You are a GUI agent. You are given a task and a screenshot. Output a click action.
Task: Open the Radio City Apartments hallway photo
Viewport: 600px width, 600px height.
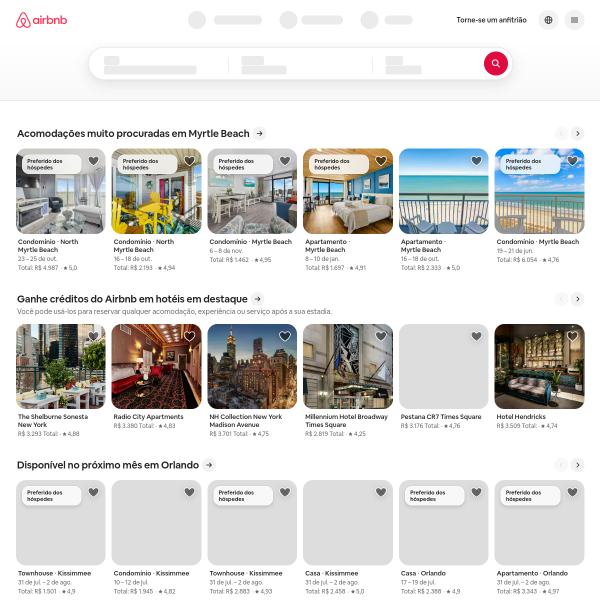156,367
